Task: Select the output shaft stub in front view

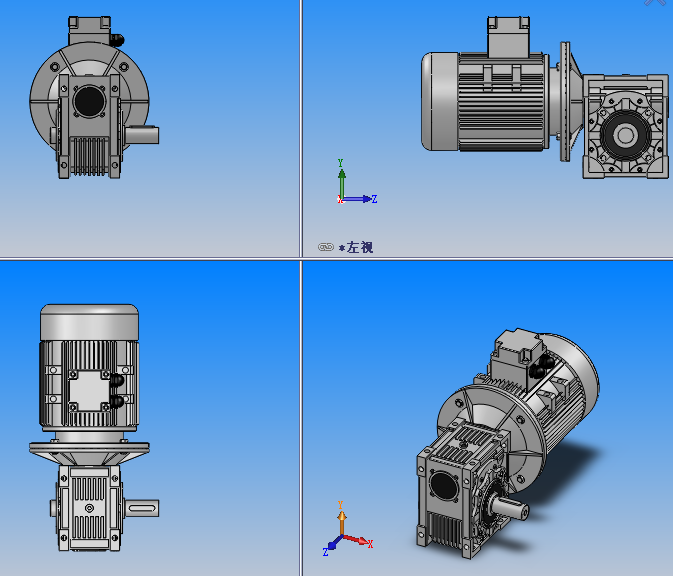Action: (143, 134)
